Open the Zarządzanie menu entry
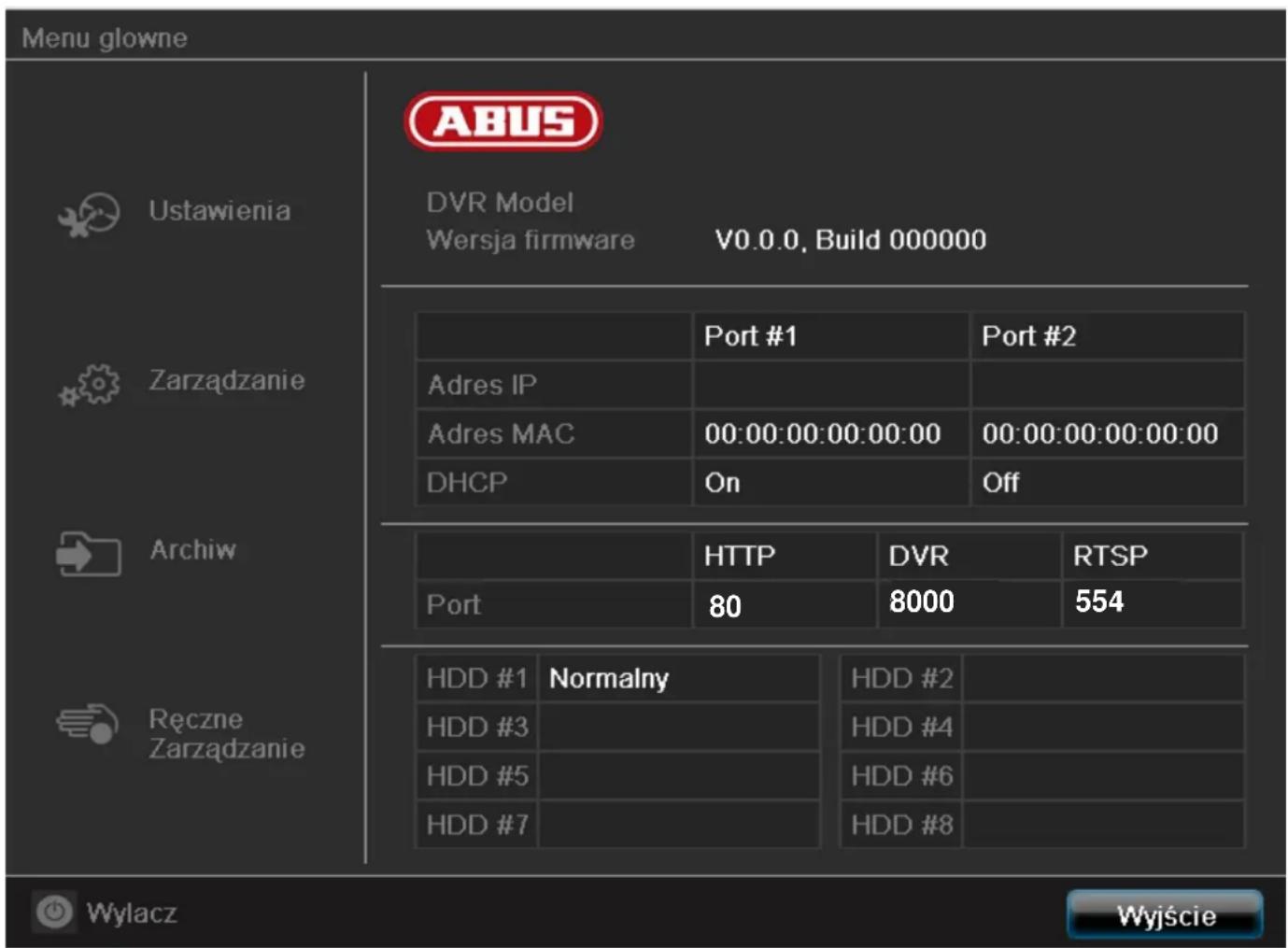Image resolution: width=1288 pixels, height=948 pixels. [227, 380]
